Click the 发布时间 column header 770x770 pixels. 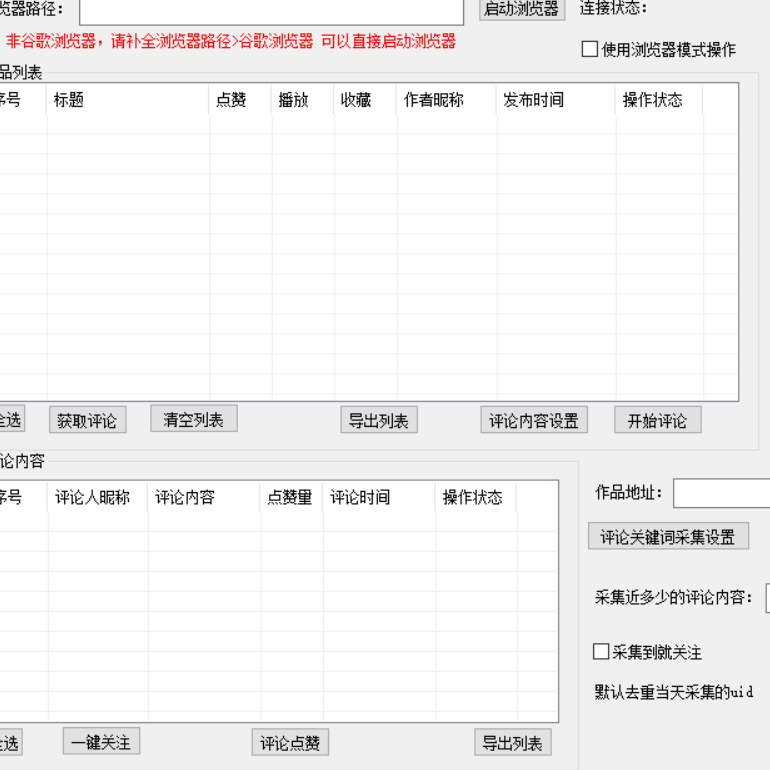tap(555, 100)
